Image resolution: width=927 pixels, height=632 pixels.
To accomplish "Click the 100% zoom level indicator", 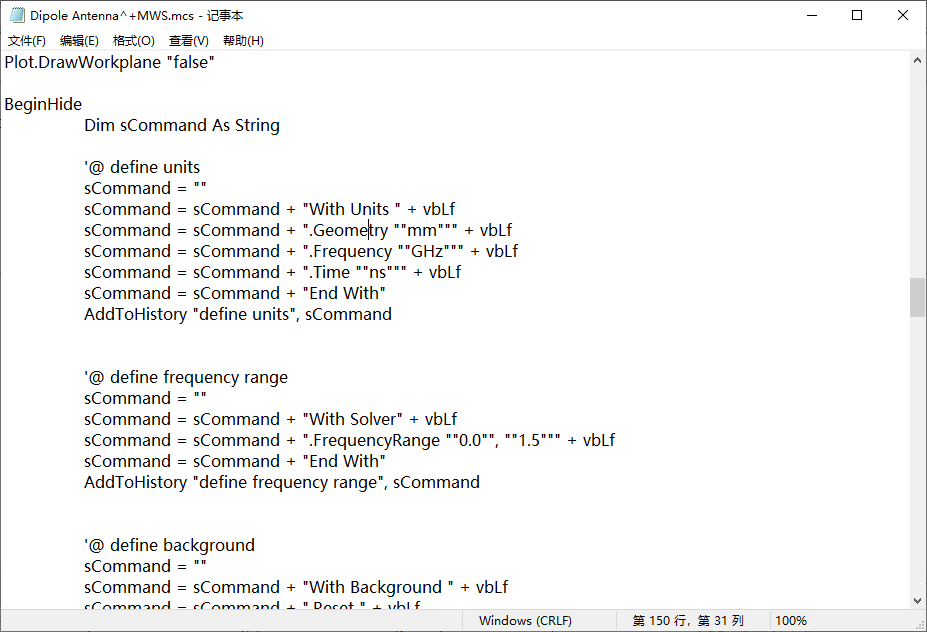I will [791, 620].
